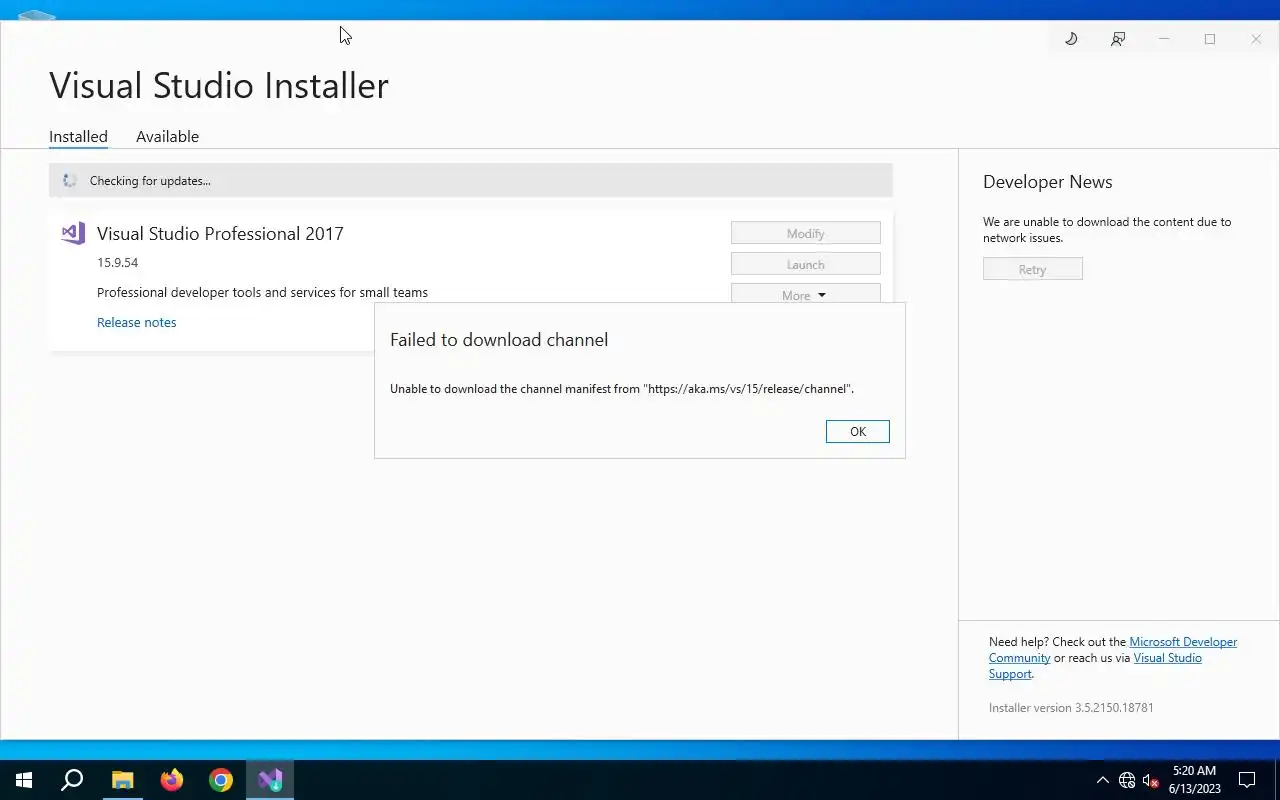Click Retry under Developer News

pos(1033,269)
